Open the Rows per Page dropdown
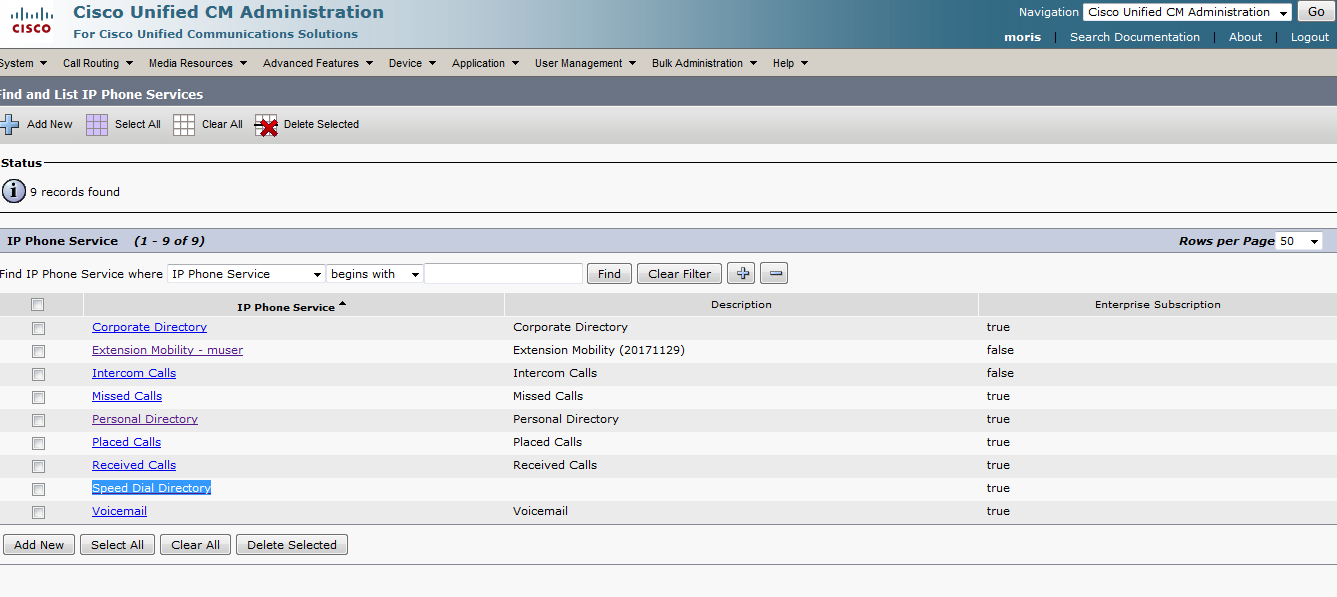Screen dimensions: 1337x597 pos(1299,241)
